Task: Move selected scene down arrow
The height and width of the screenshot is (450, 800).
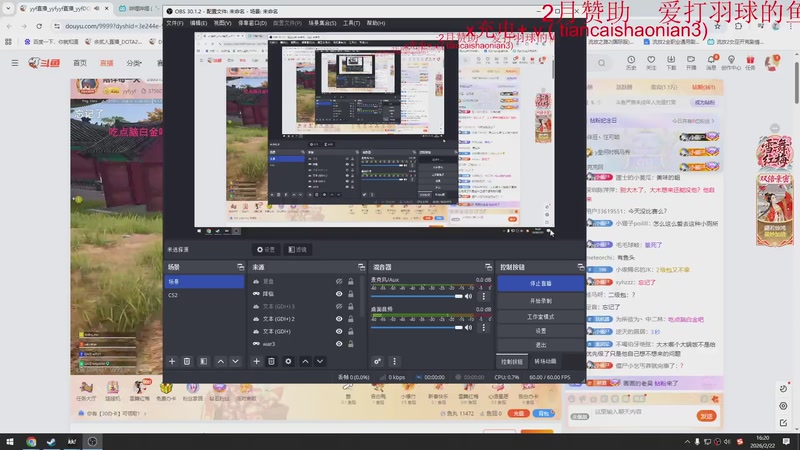Action: pyautogui.click(x=235, y=361)
